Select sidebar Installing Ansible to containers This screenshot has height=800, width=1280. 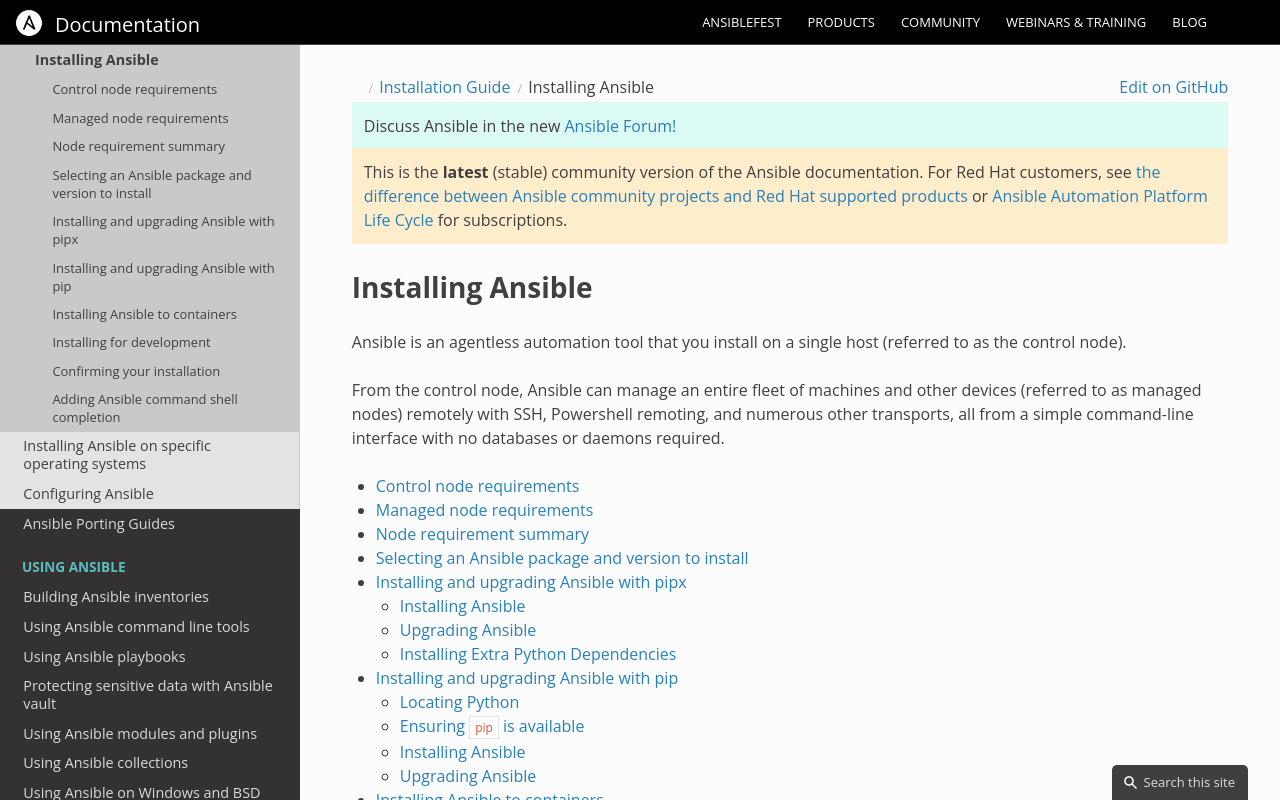click(144, 314)
